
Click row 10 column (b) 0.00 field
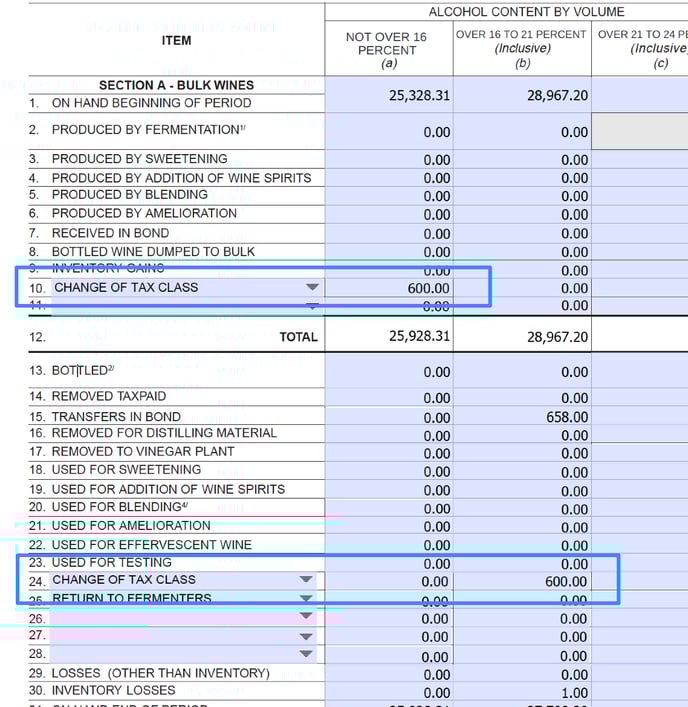522,288
